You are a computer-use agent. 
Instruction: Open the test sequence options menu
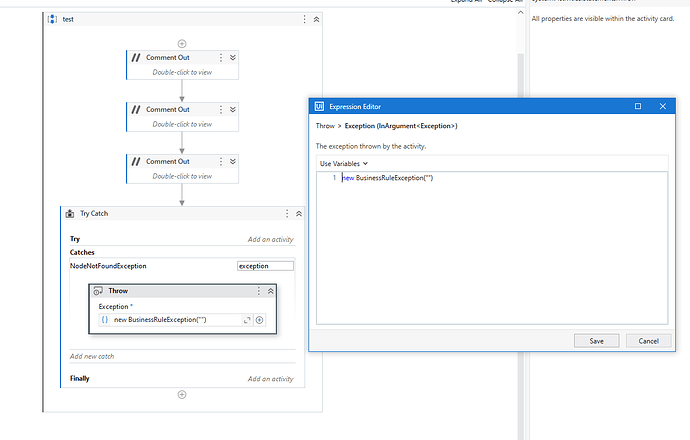click(x=304, y=19)
